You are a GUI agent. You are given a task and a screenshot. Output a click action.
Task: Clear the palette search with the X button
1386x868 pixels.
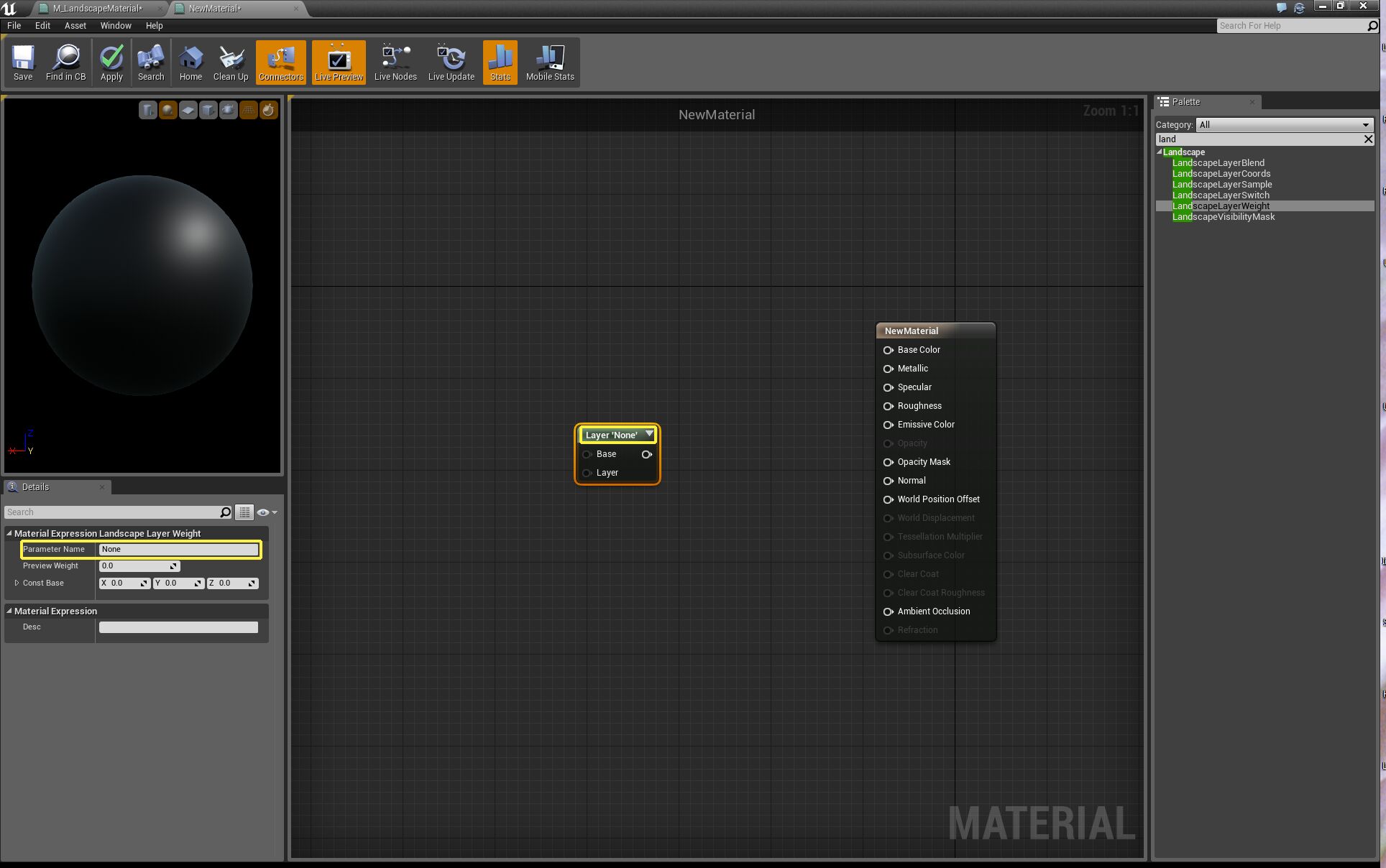[1369, 139]
